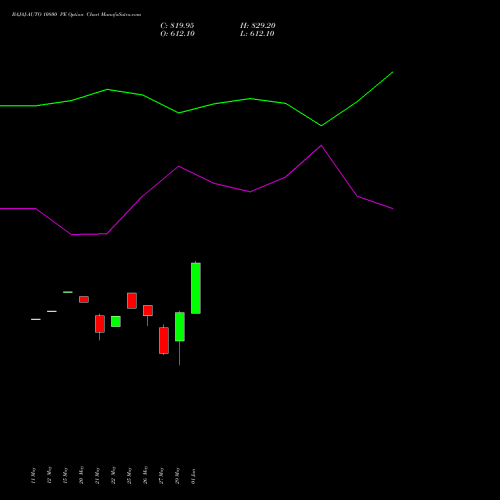Screen dimensions: 500x500
Task: Click the magenta indicator line's highest peak
Action: tap(321, 145)
